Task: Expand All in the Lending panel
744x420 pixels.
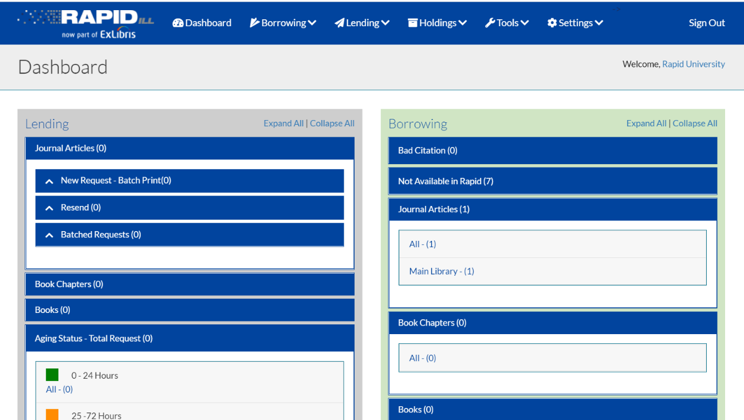Action: [283, 123]
